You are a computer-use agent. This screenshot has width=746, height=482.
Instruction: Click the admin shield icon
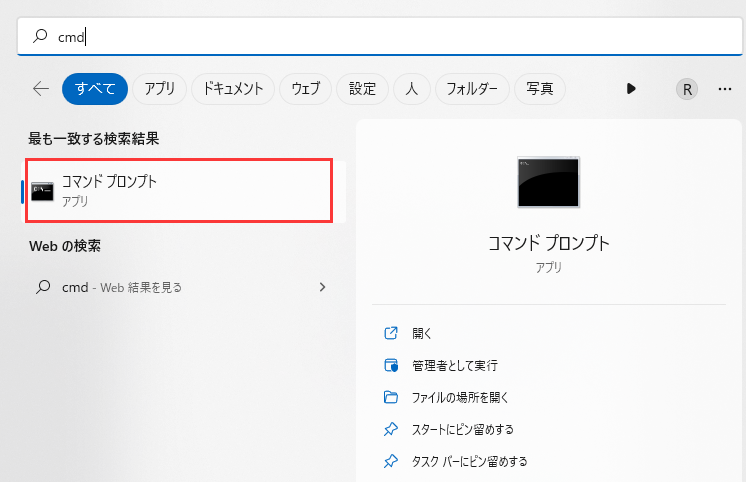tap(391, 365)
